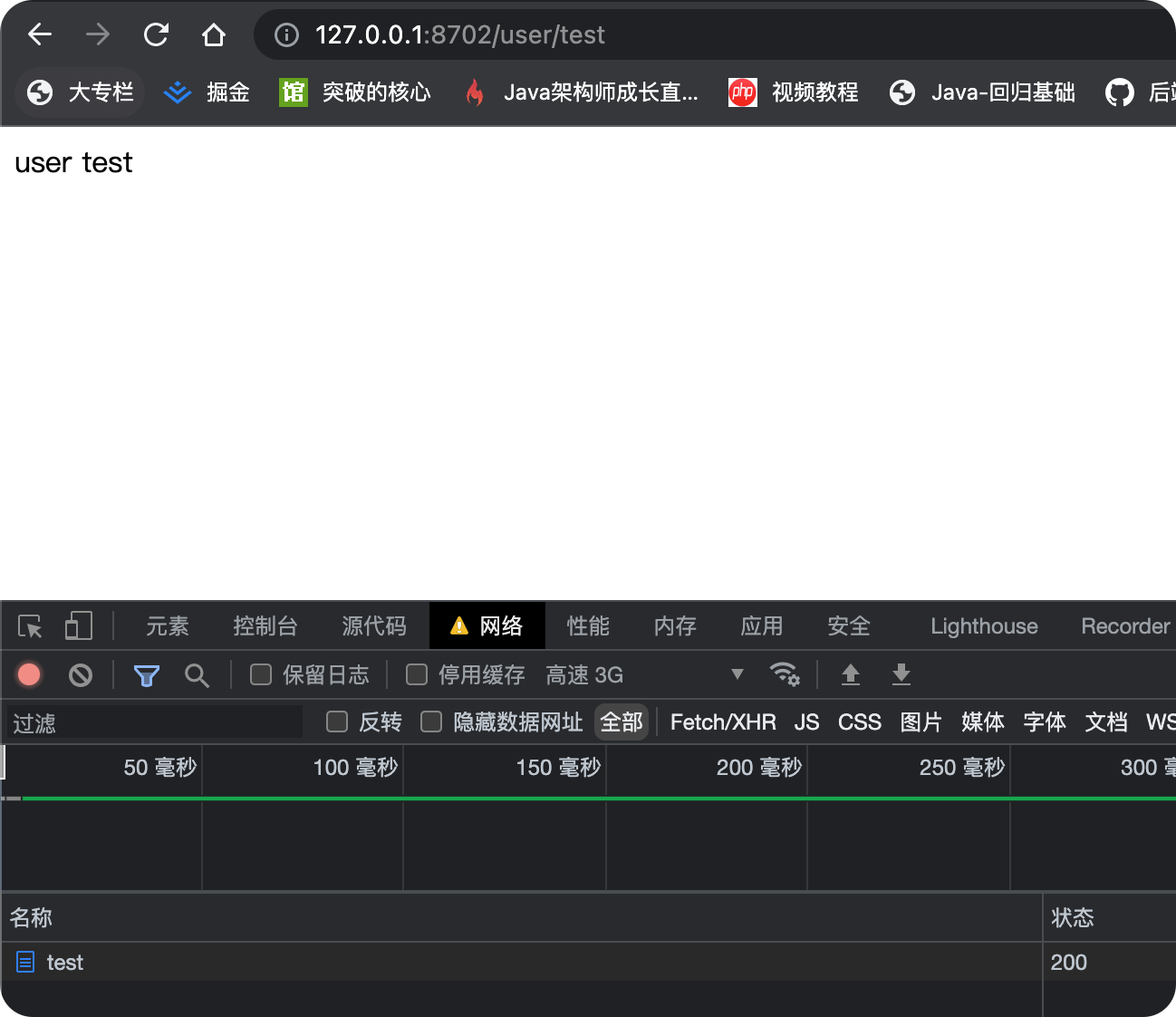Check the 反转 checkbox
The height and width of the screenshot is (1017, 1176).
click(337, 722)
